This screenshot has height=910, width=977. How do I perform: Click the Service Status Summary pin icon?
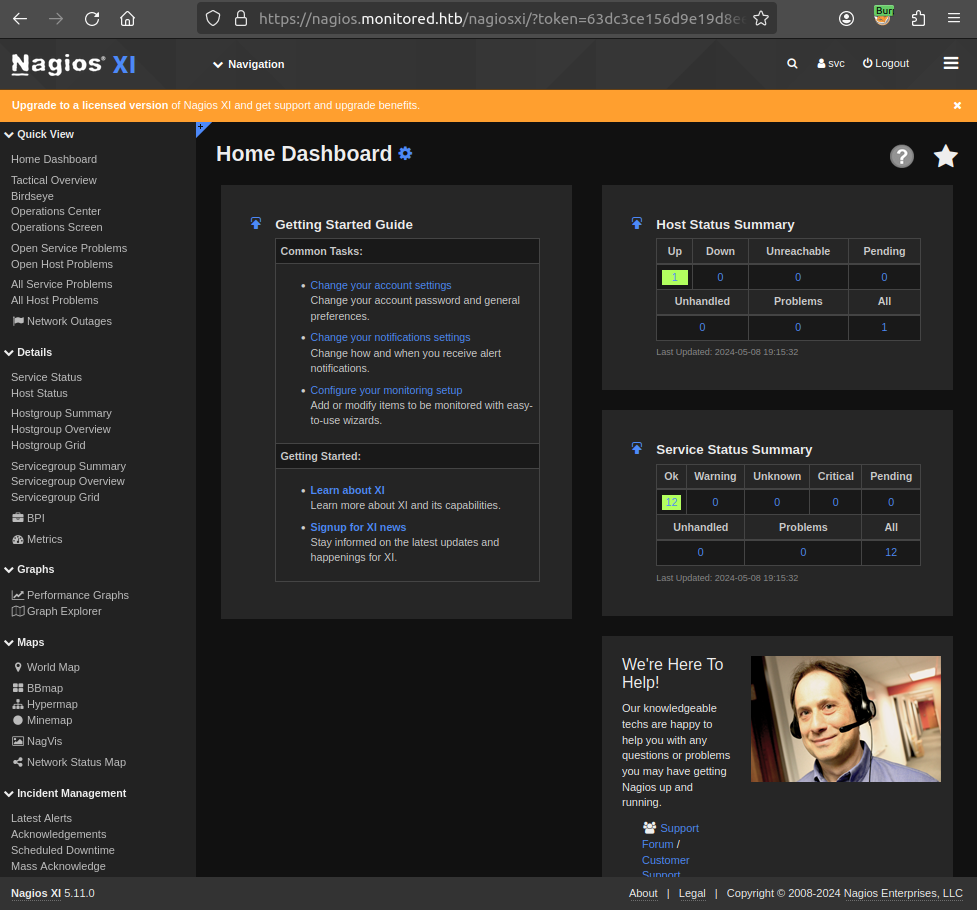tap(637, 449)
